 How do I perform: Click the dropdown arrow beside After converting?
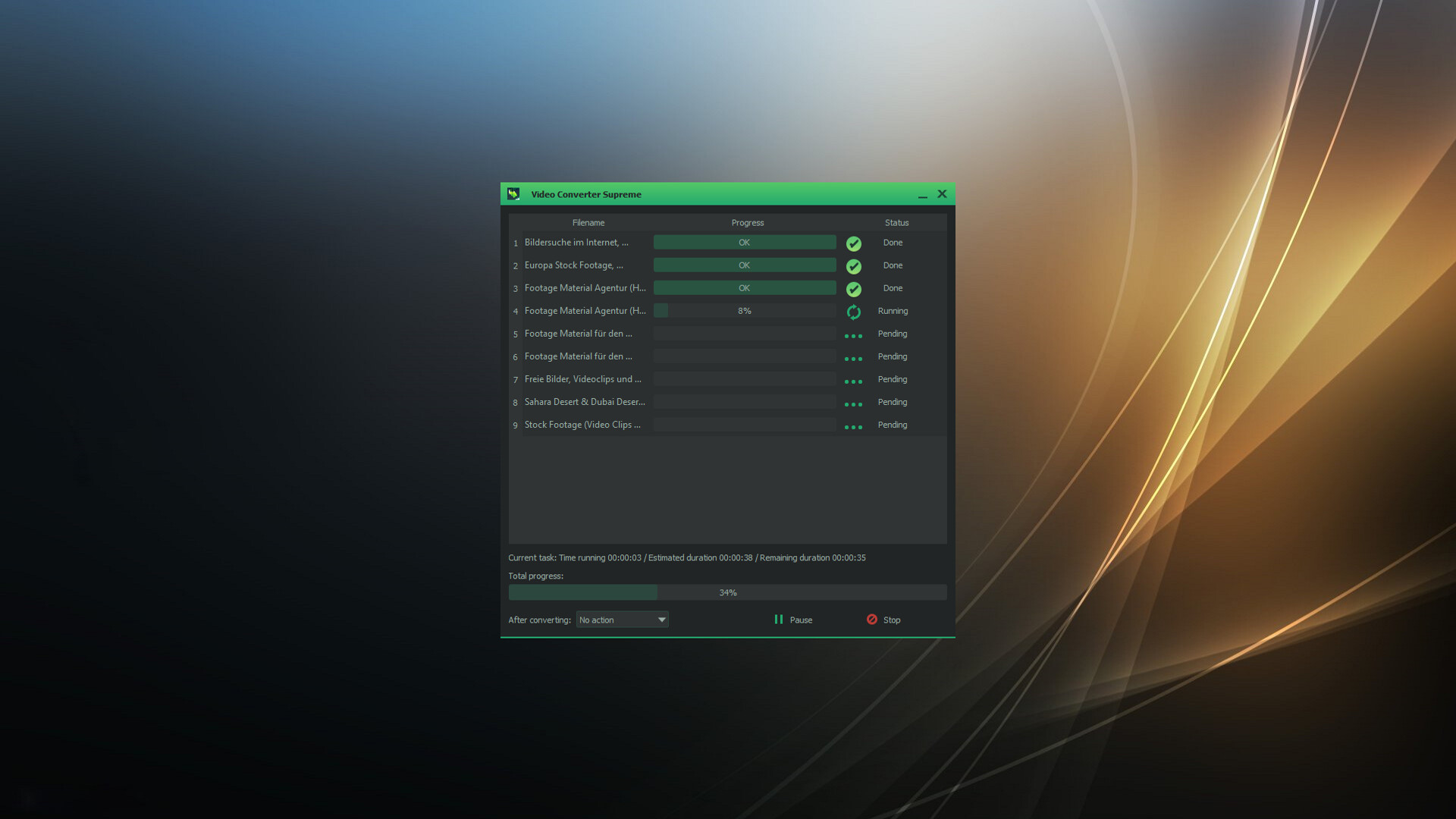(x=661, y=620)
